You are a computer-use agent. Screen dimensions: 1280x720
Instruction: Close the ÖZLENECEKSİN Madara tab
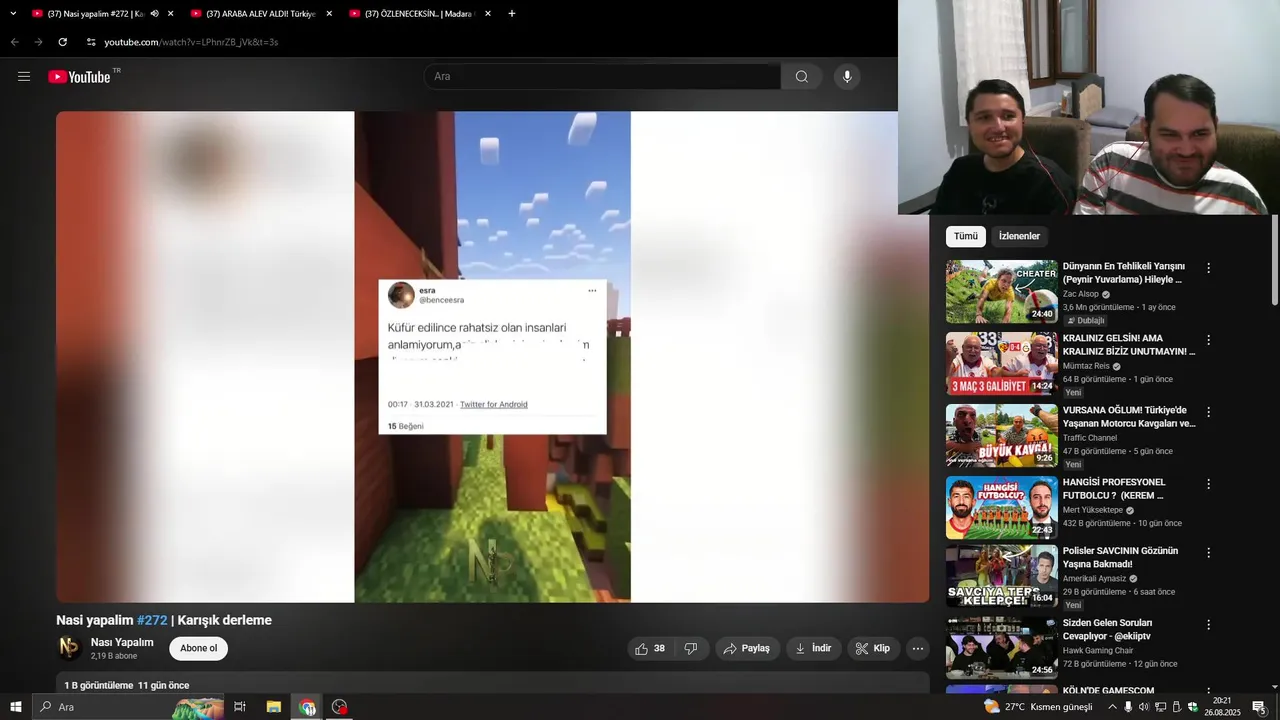point(488,14)
